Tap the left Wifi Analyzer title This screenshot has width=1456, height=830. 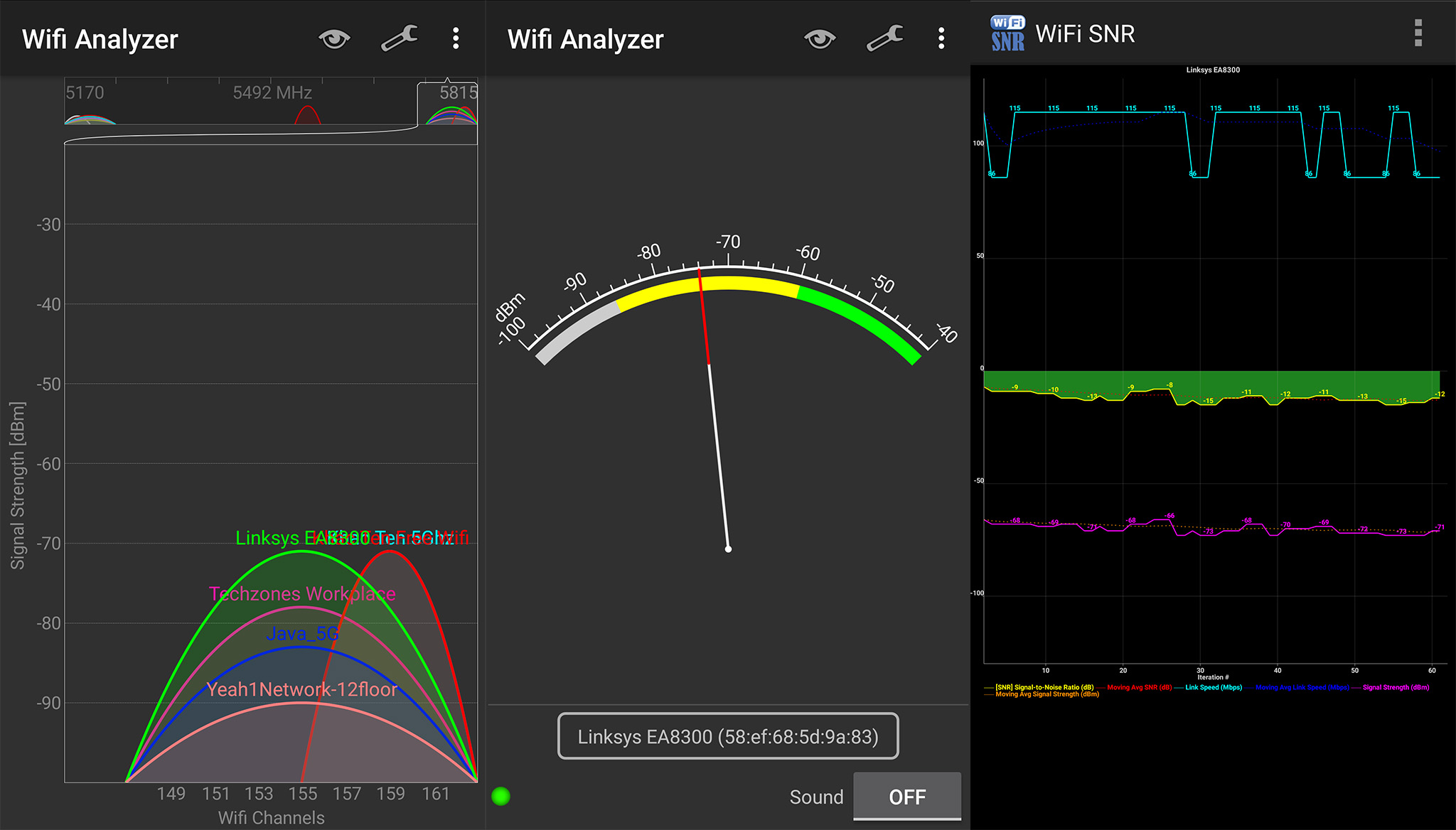(x=100, y=39)
